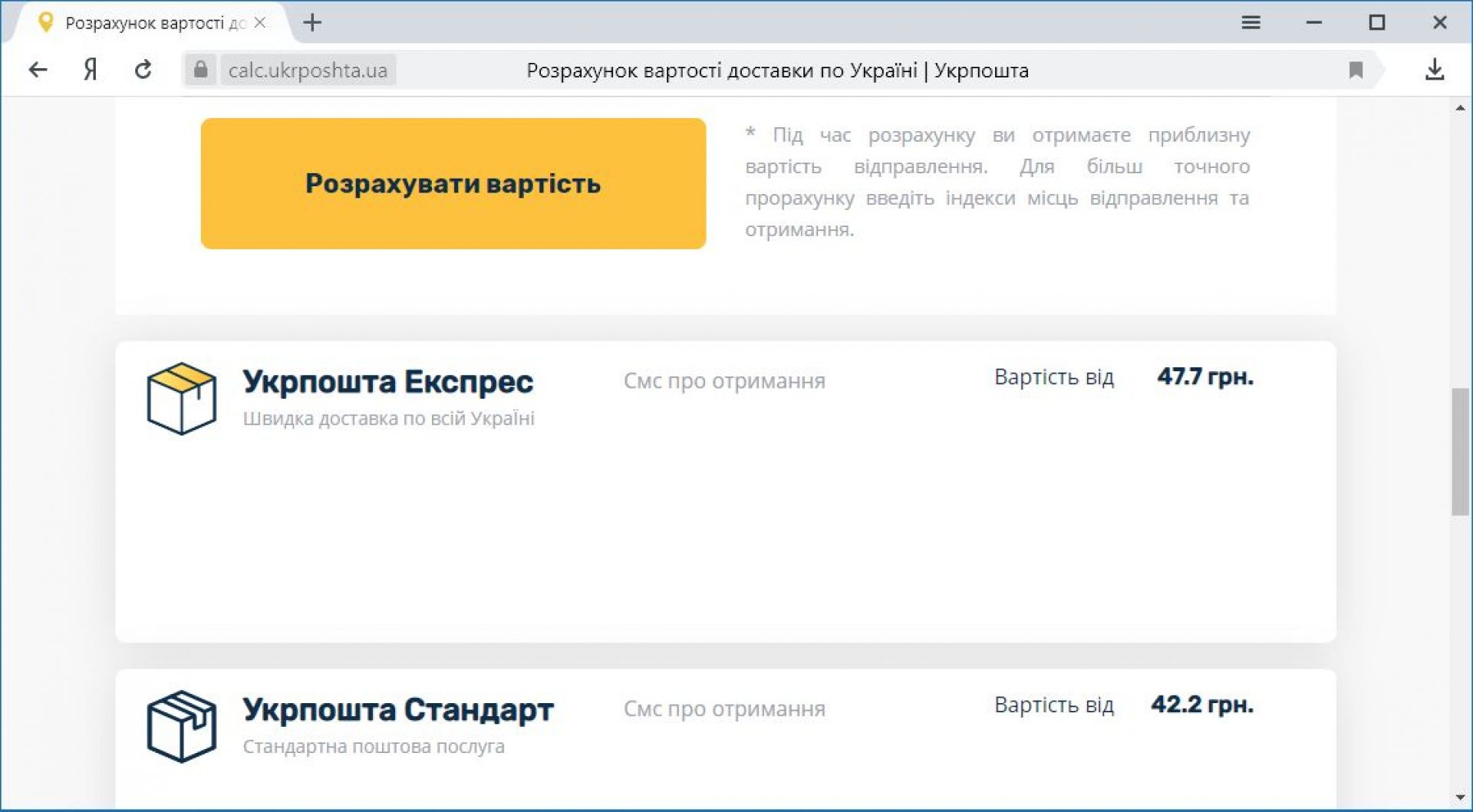Bookmark this page with the bookmark icon
This screenshot has height=812, width=1473.
(1356, 71)
